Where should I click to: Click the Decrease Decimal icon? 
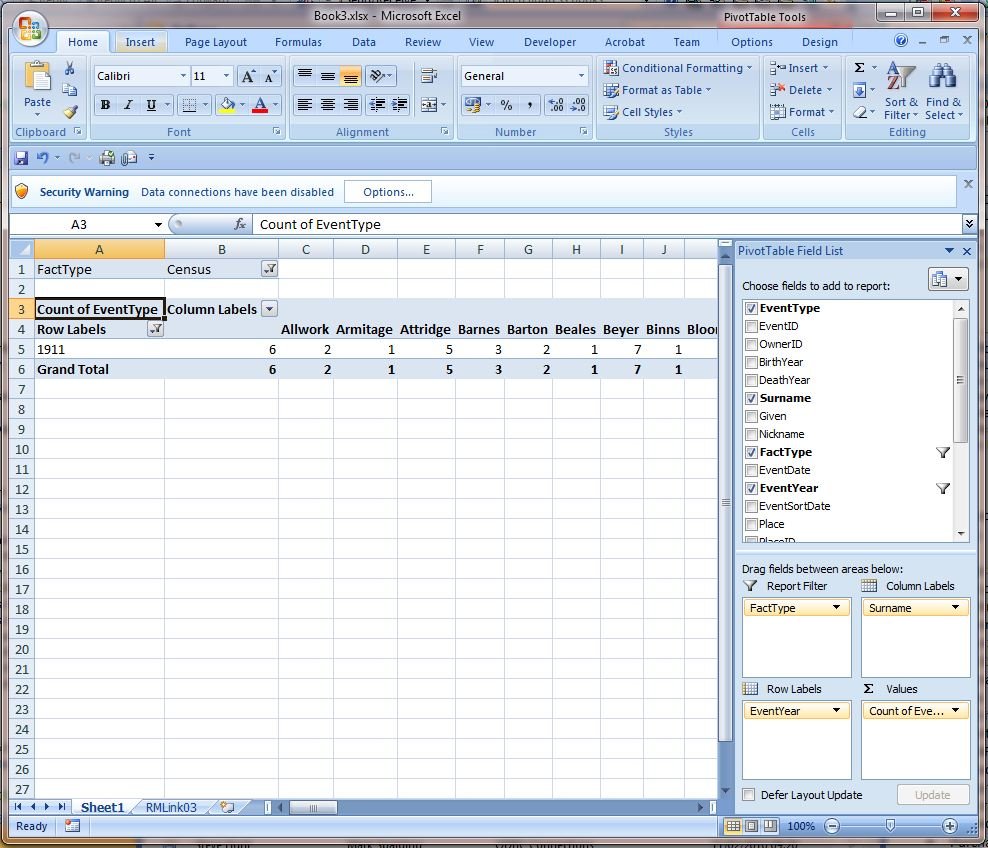[x=578, y=105]
